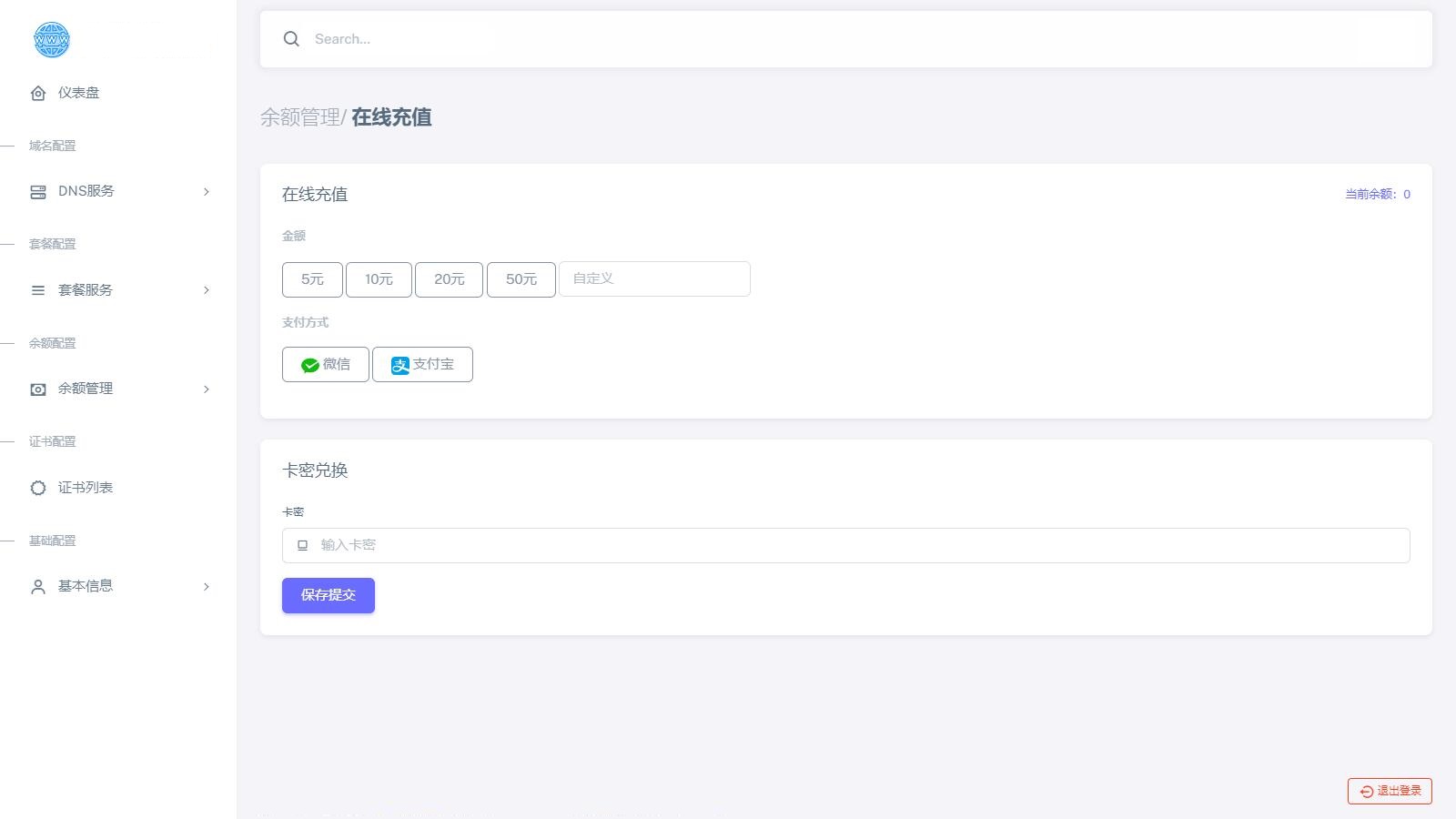Open the 仪表盘 dashboard menu item

(79, 93)
